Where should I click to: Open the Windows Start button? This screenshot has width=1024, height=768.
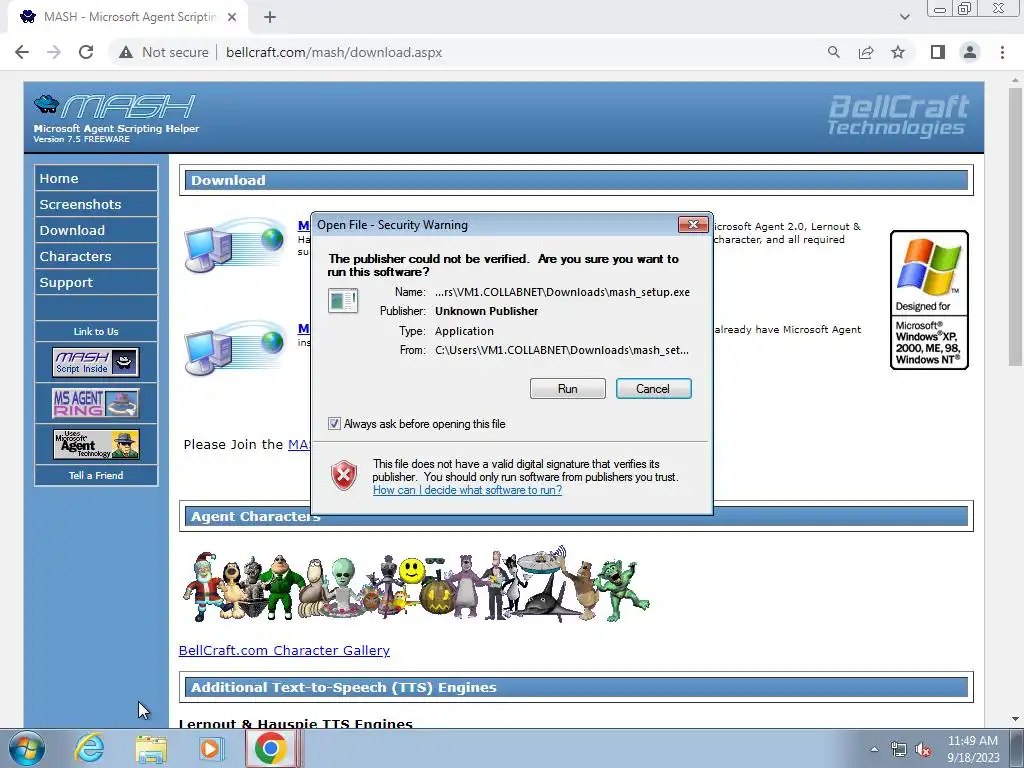pyautogui.click(x=27, y=748)
